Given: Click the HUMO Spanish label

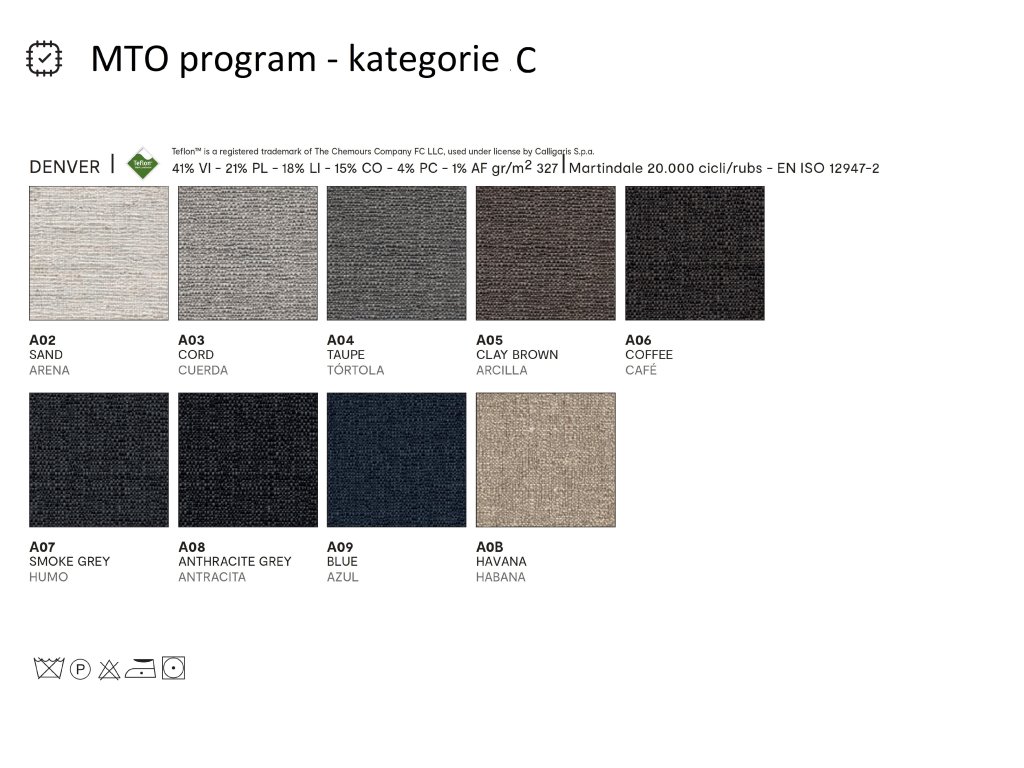Looking at the screenshot, I should tap(48, 577).
